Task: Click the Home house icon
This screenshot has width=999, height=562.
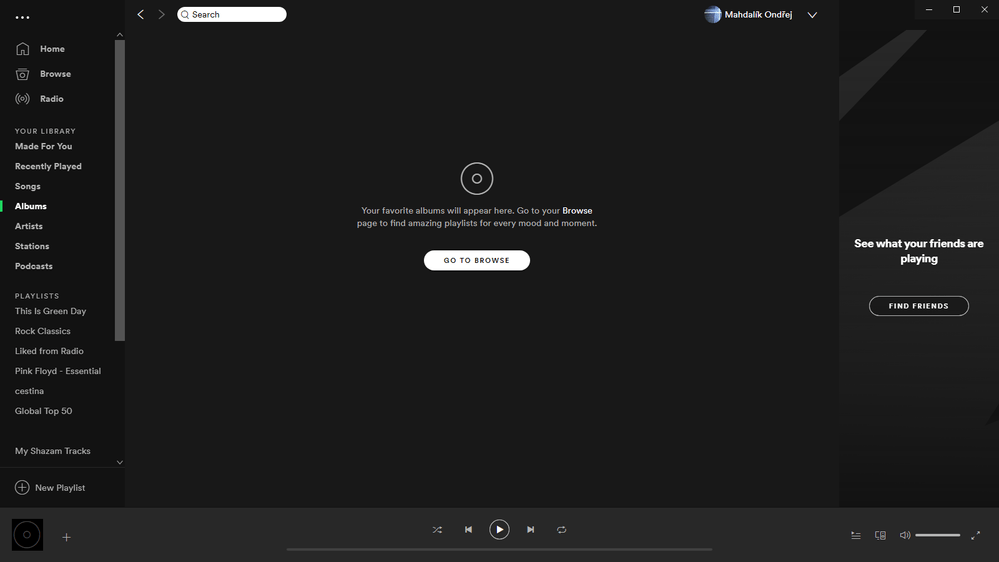Action: [22, 48]
